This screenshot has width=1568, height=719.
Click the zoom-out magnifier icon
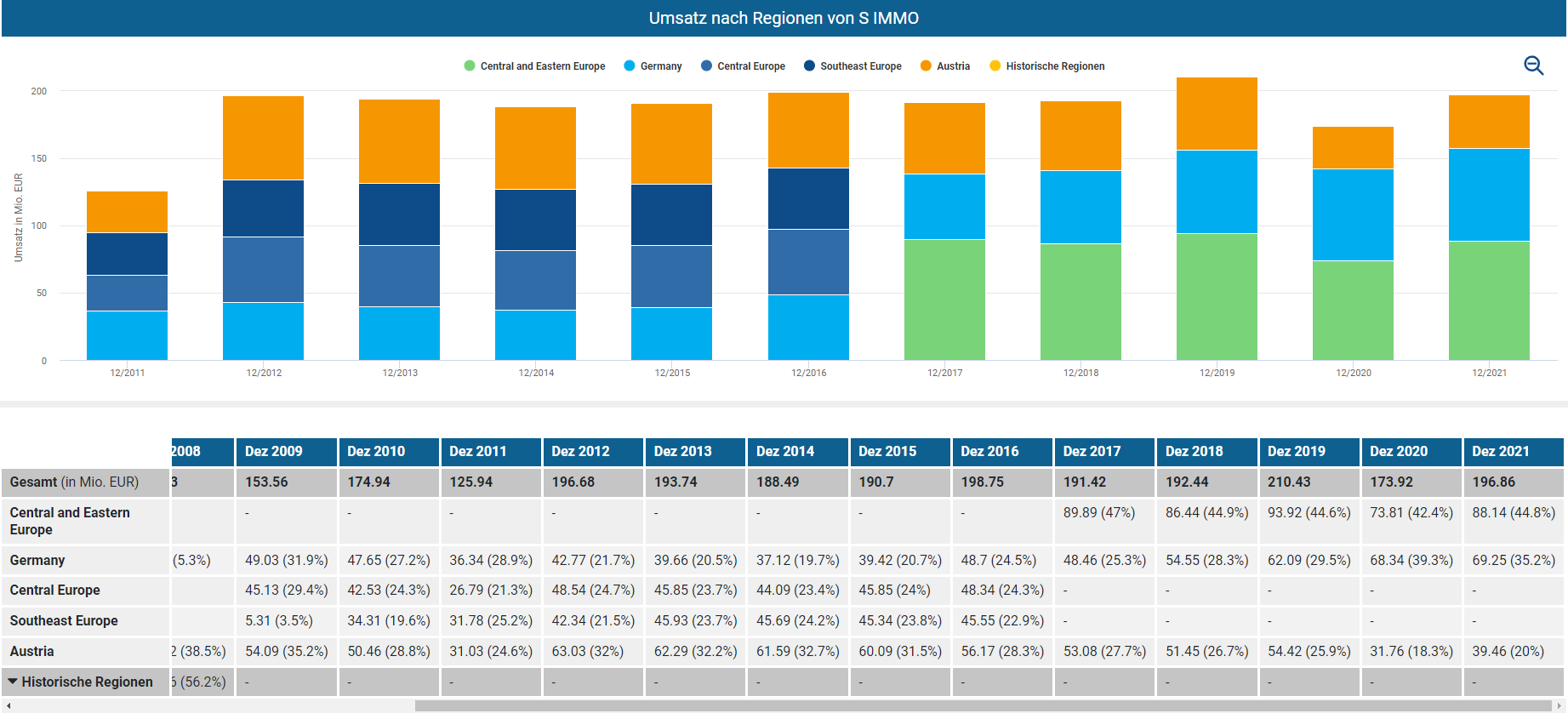[x=1533, y=66]
